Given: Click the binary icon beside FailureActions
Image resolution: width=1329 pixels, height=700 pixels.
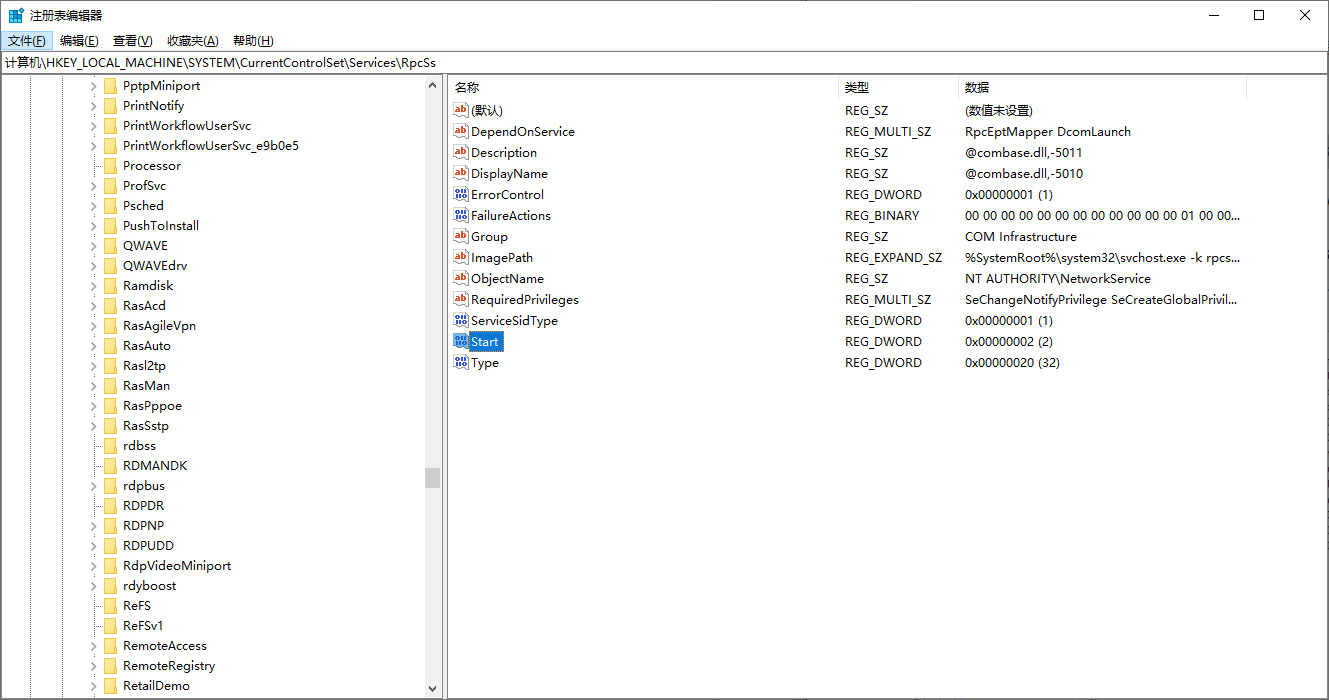Looking at the screenshot, I should point(460,215).
